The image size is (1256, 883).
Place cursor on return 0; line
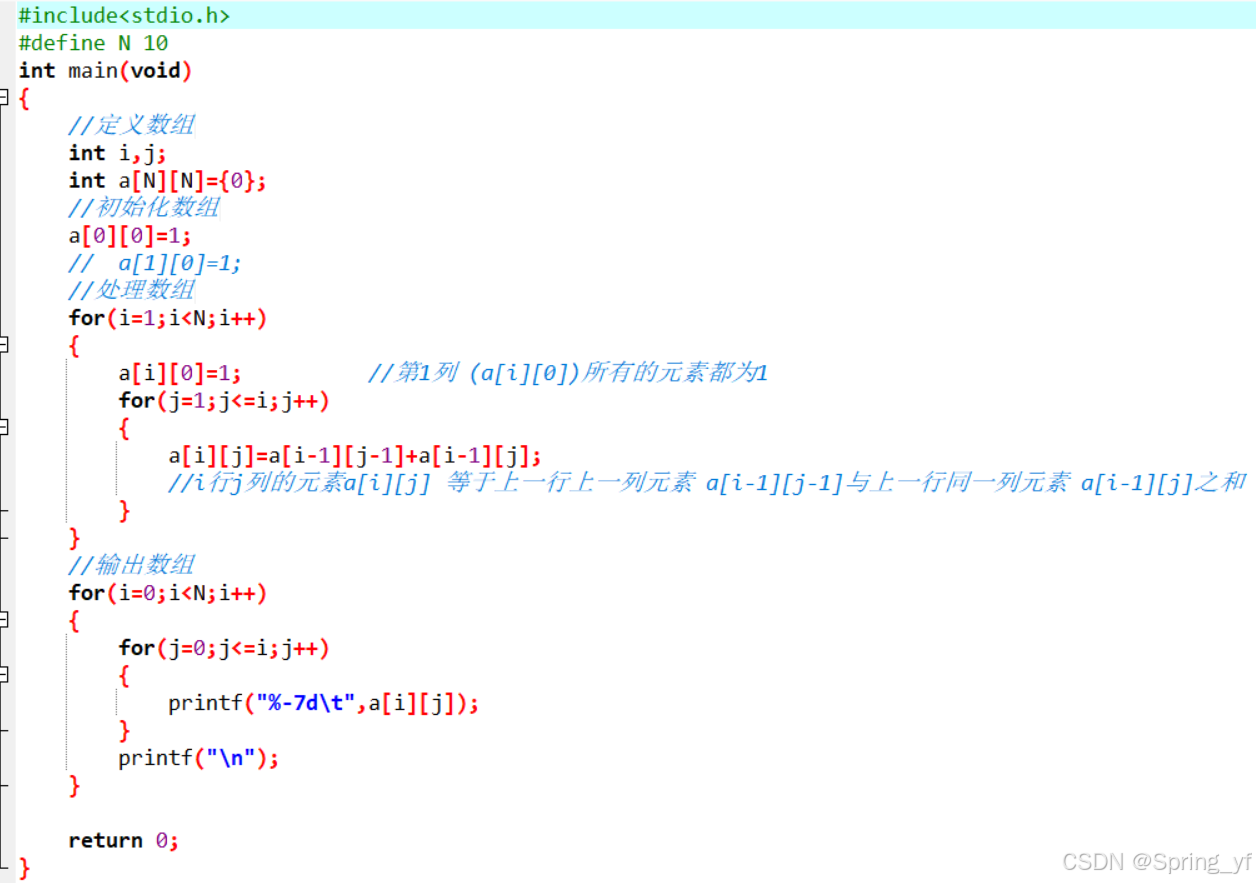(x=124, y=840)
